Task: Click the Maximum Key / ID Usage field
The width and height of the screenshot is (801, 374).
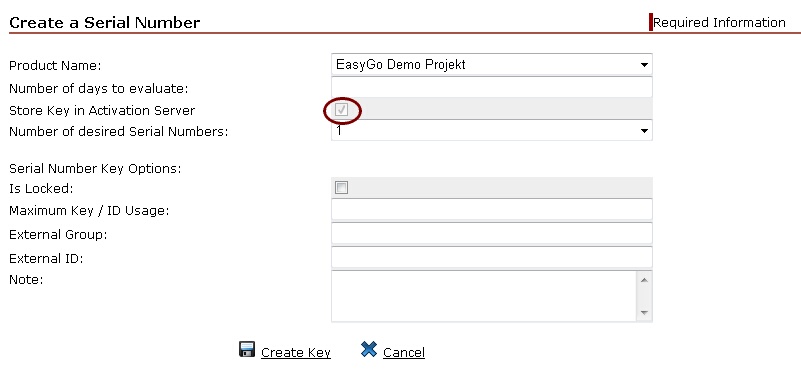Action: click(x=491, y=209)
